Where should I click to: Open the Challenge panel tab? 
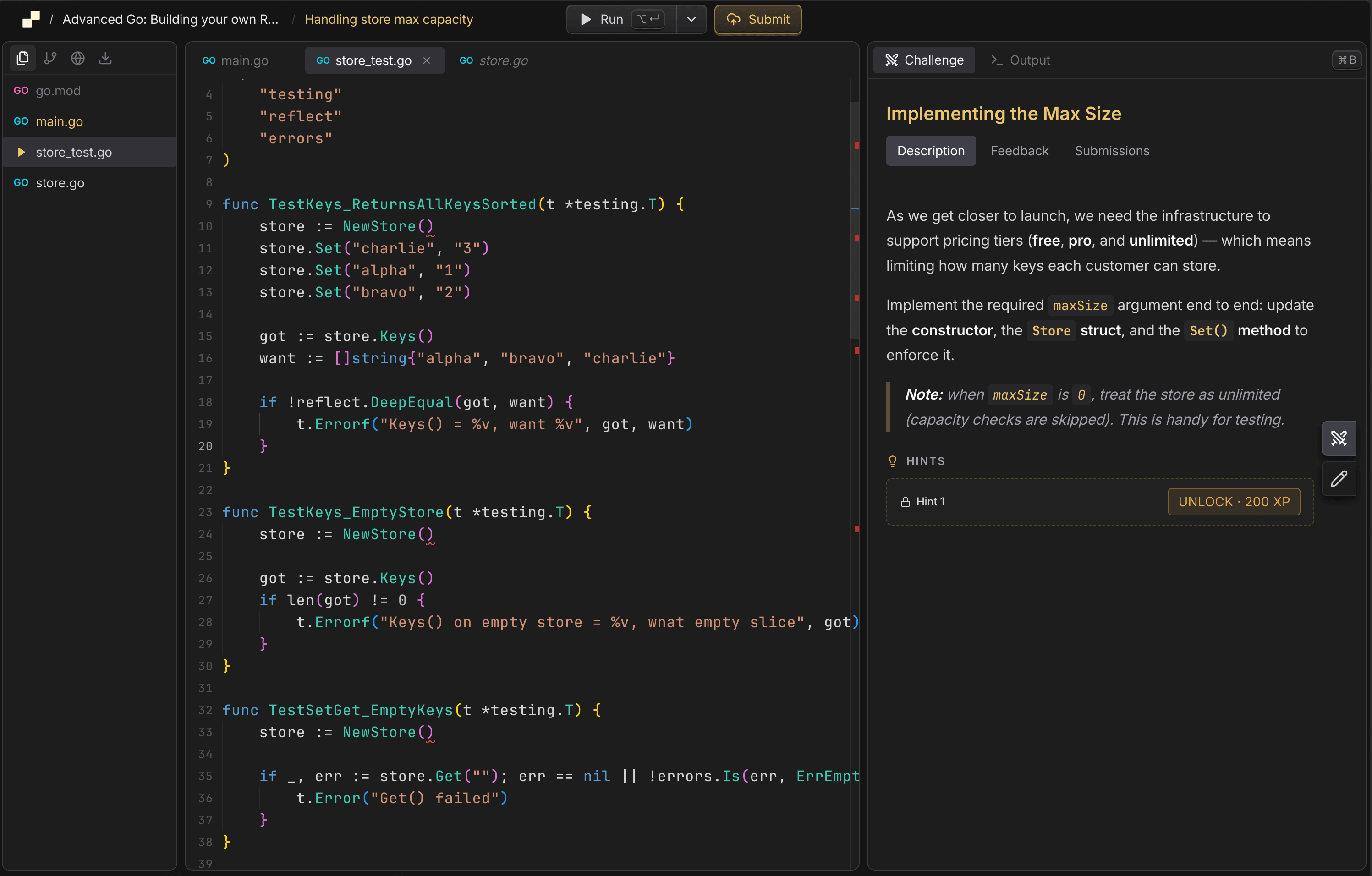tap(923, 60)
